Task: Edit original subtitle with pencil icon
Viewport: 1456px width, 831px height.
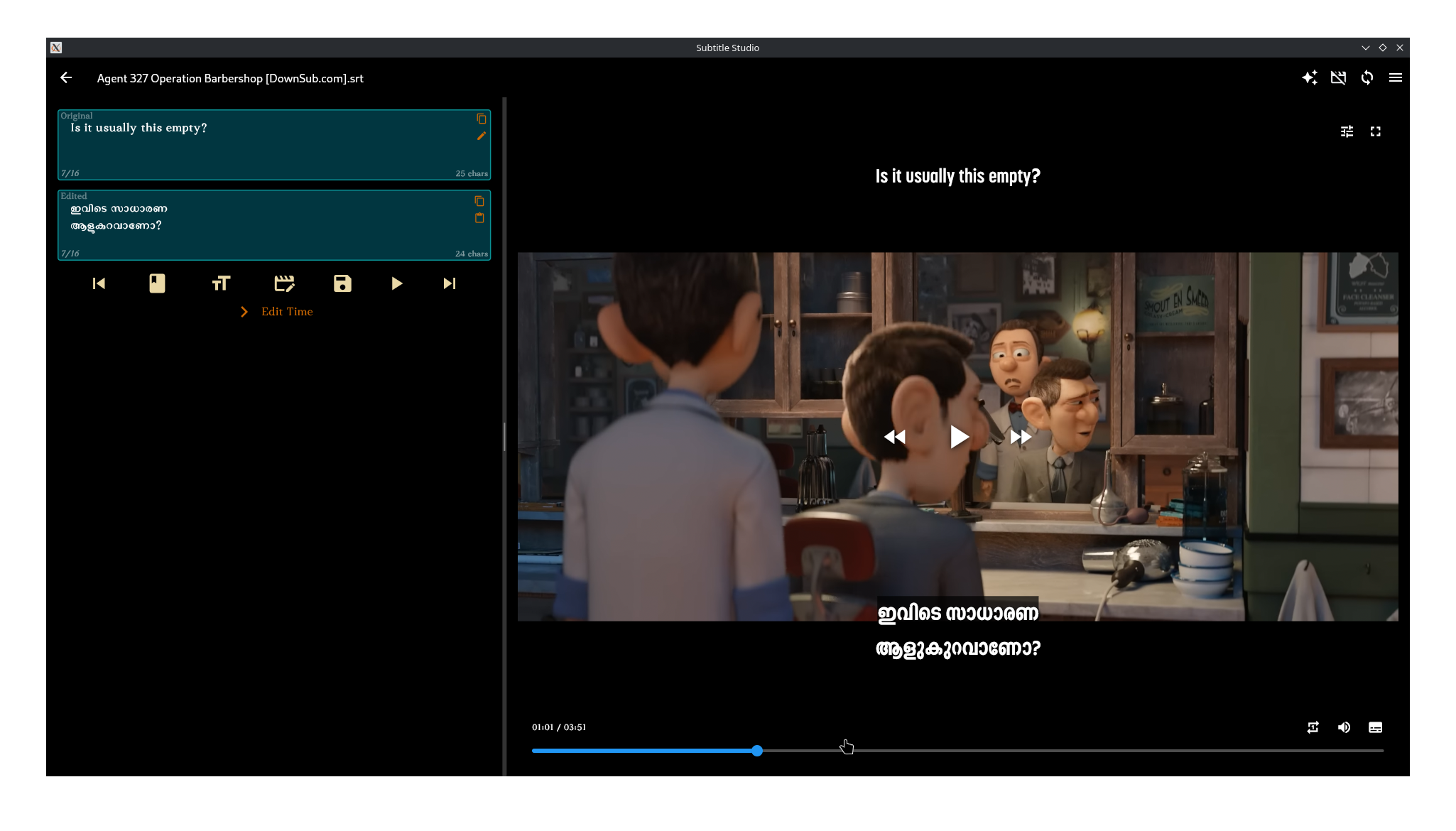Action: click(x=482, y=136)
